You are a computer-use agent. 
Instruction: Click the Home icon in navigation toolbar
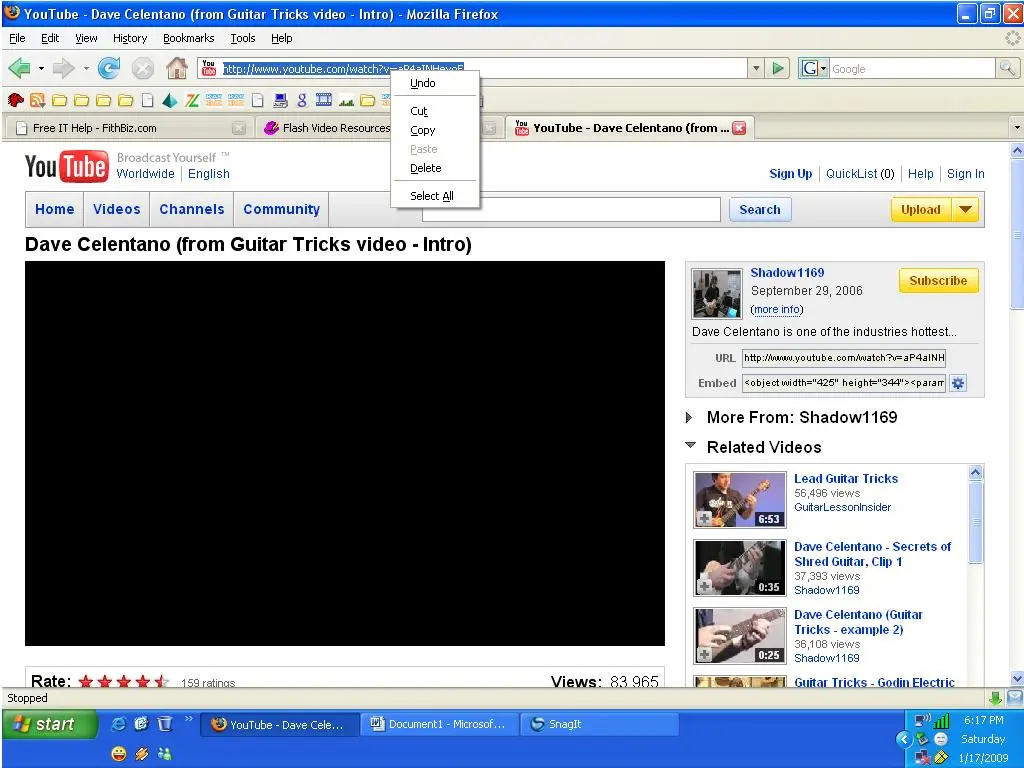tap(177, 69)
